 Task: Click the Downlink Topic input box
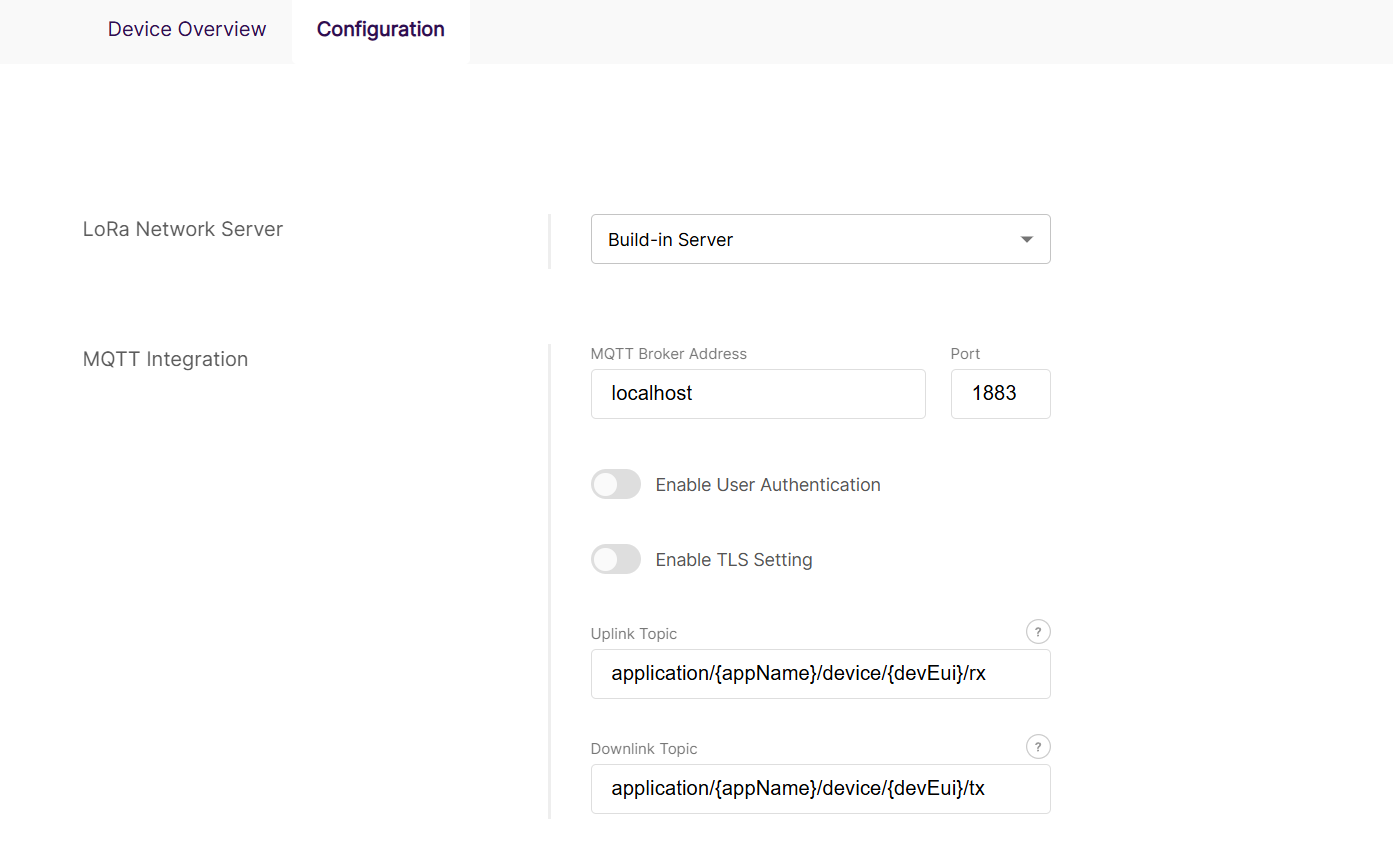point(819,789)
